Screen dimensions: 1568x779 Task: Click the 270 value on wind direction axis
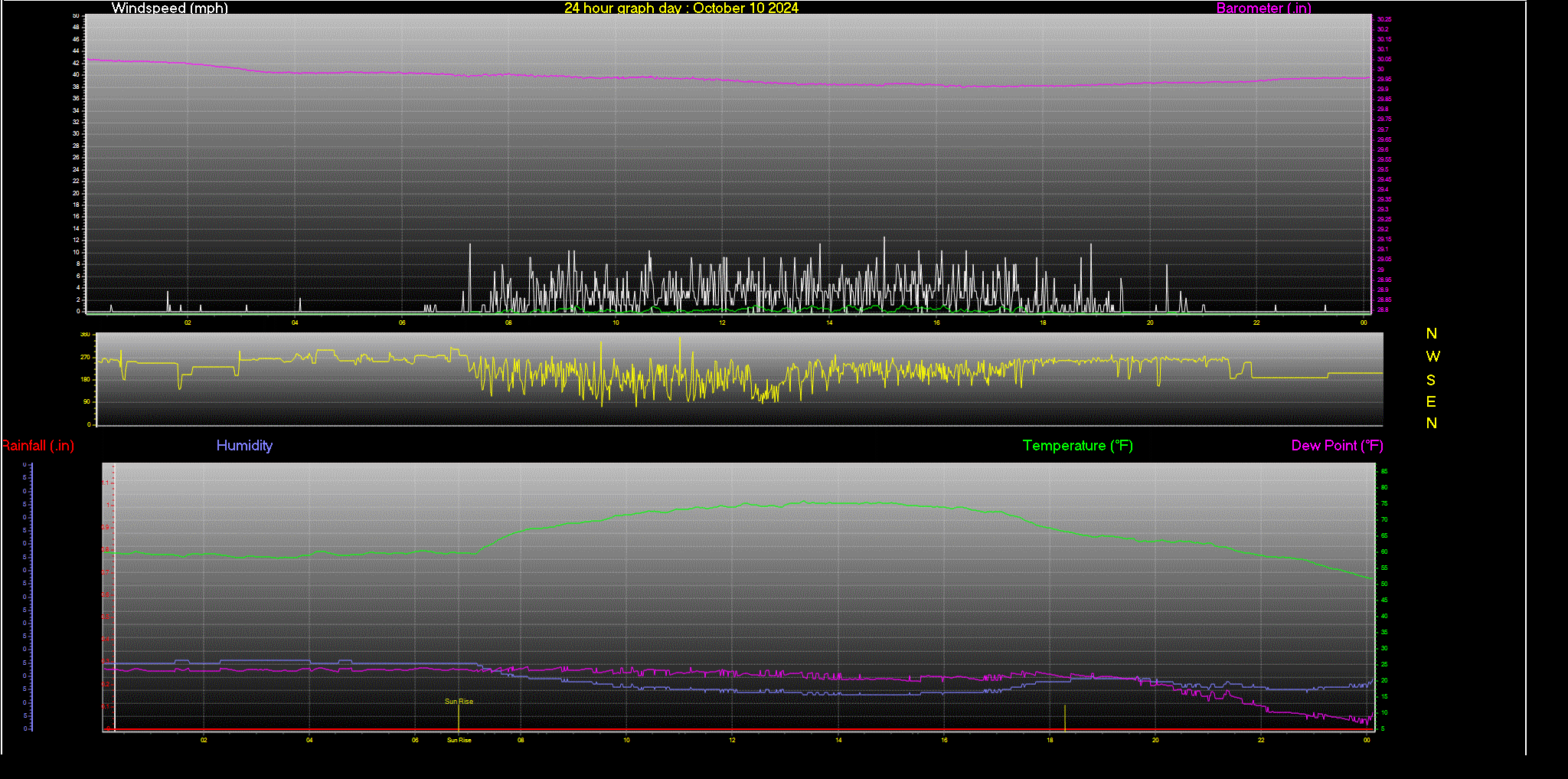pyautogui.click(x=85, y=357)
